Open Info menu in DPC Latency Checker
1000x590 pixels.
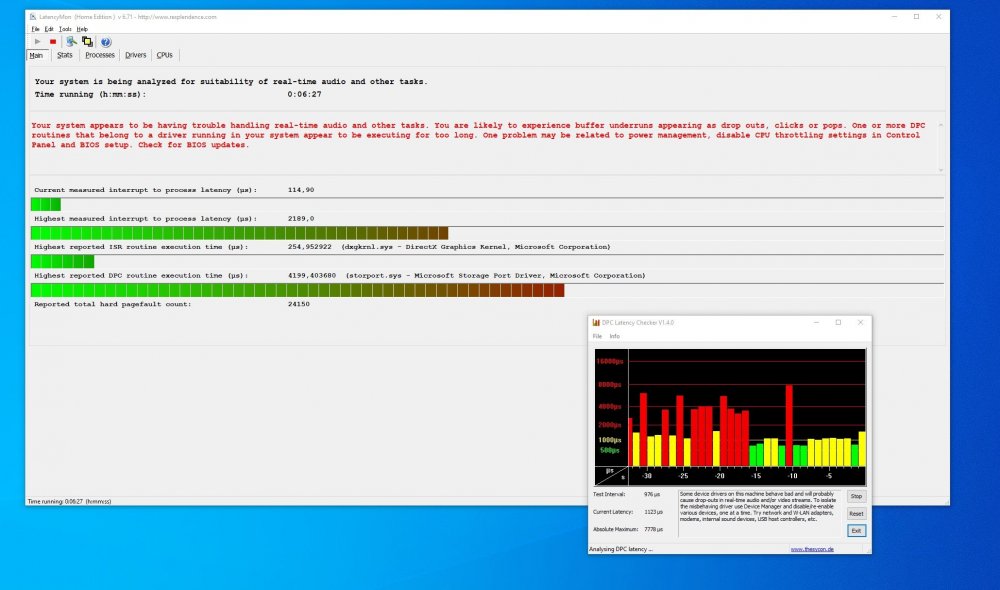(614, 336)
